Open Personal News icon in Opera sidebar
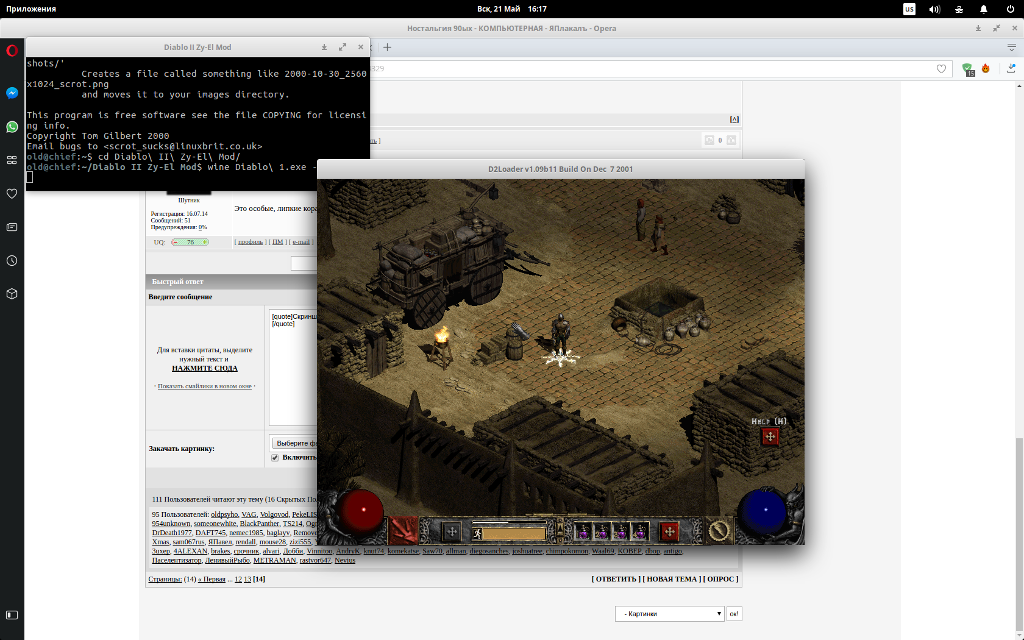Image resolution: width=1024 pixels, height=640 pixels. [x=12, y=227]
